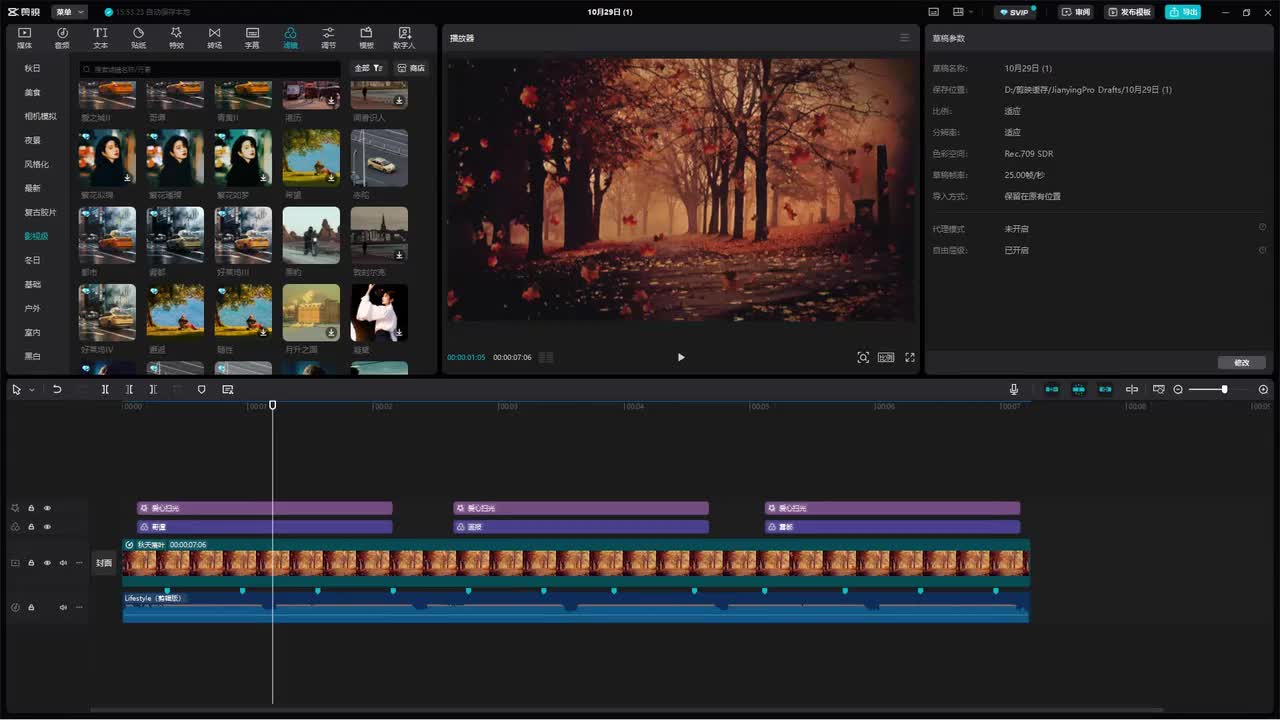This screenshot has height=720, width=1280.
Task: Open the 特效 (Effects) tab
Action: (176, 38)
